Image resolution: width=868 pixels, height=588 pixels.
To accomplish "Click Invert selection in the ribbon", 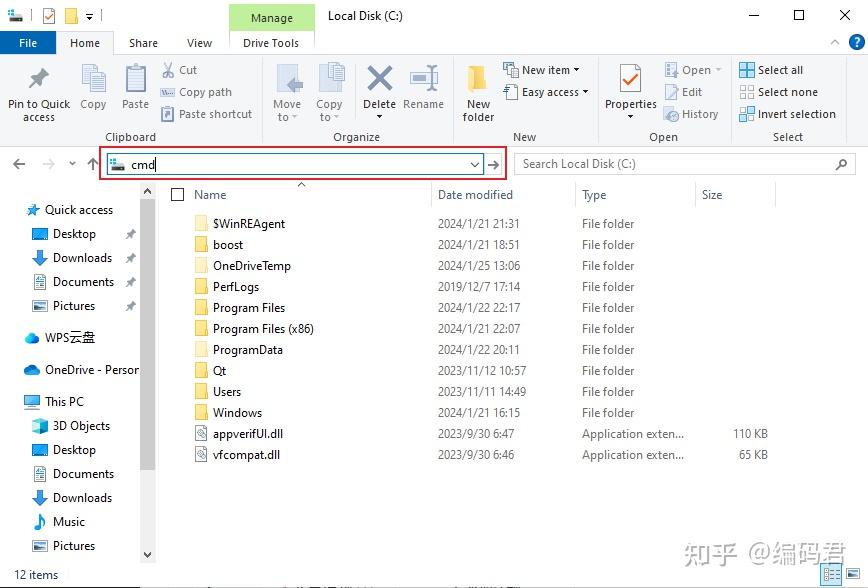I will click(x=788, y=114).
